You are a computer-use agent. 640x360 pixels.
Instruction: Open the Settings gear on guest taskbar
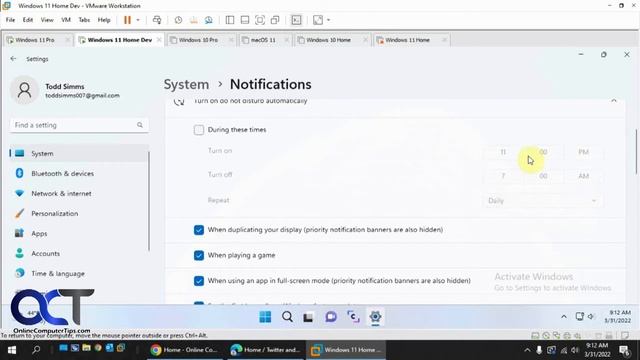coord(375,317)
